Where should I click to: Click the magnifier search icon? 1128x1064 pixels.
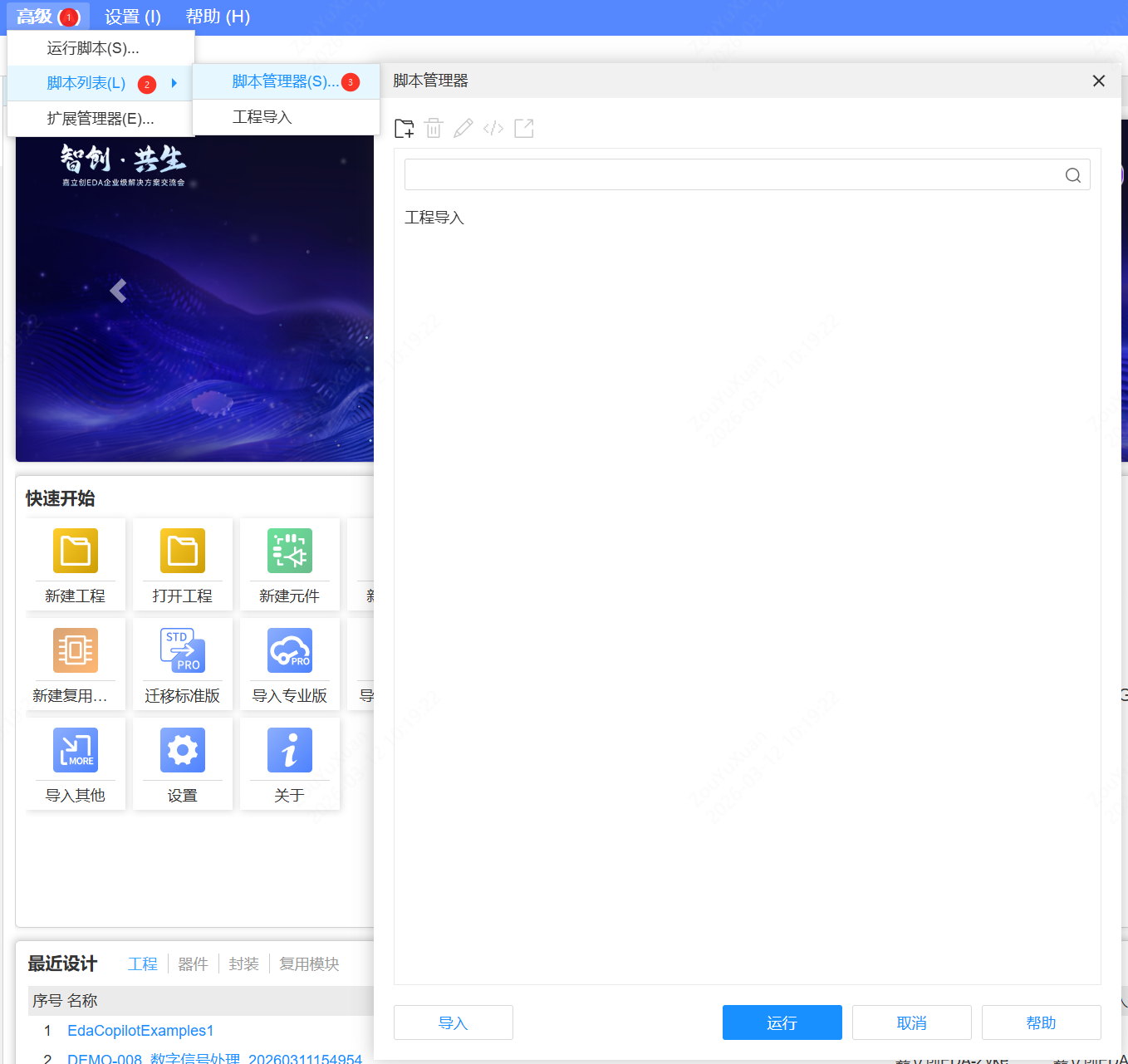1072,174
